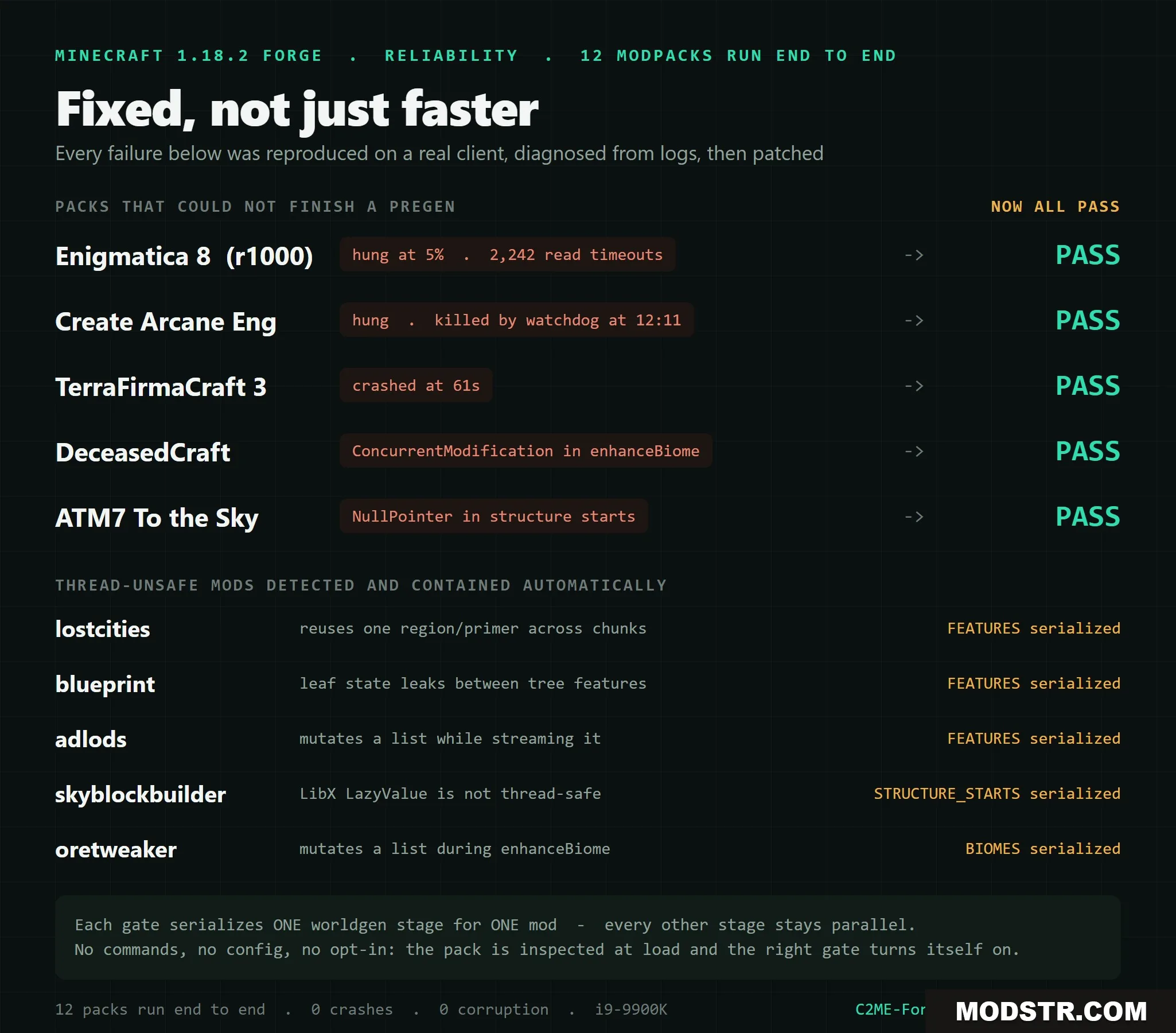Click the 'RELIABILITY' header label
The image size is (1176, 1033).
point(451,56)
